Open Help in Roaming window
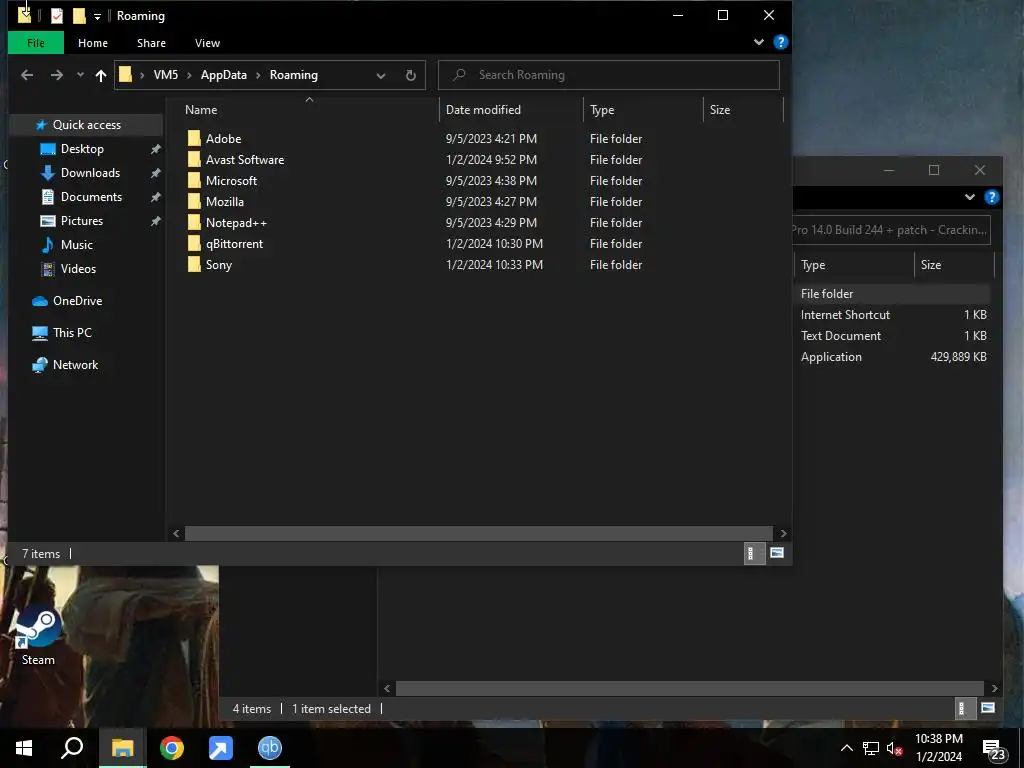Image resolution: width=1024 pixels, height=768 pixels. coord(780,42)
